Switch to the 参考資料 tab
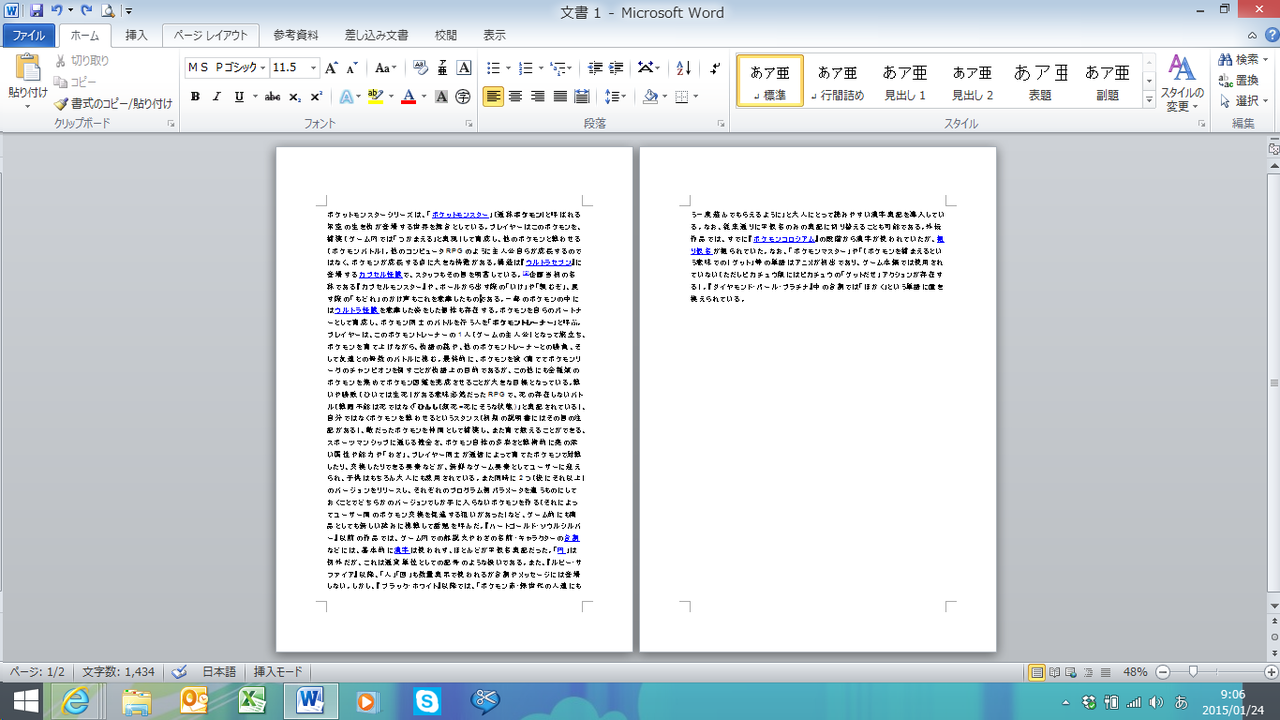Viewport: 1280px width, 720px height. [295, 35]
